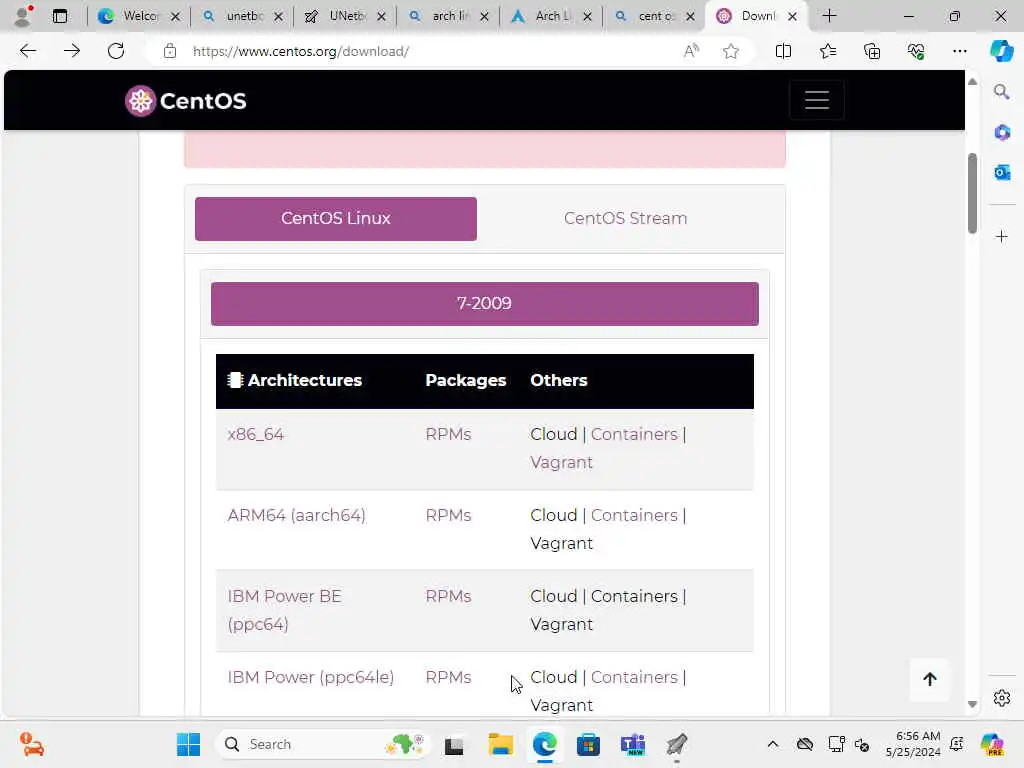Image resolution: width=1024 pixels, height=768 pixels.
Task: Open Vagrant link in x86_64 row
Action: (562, 462)
